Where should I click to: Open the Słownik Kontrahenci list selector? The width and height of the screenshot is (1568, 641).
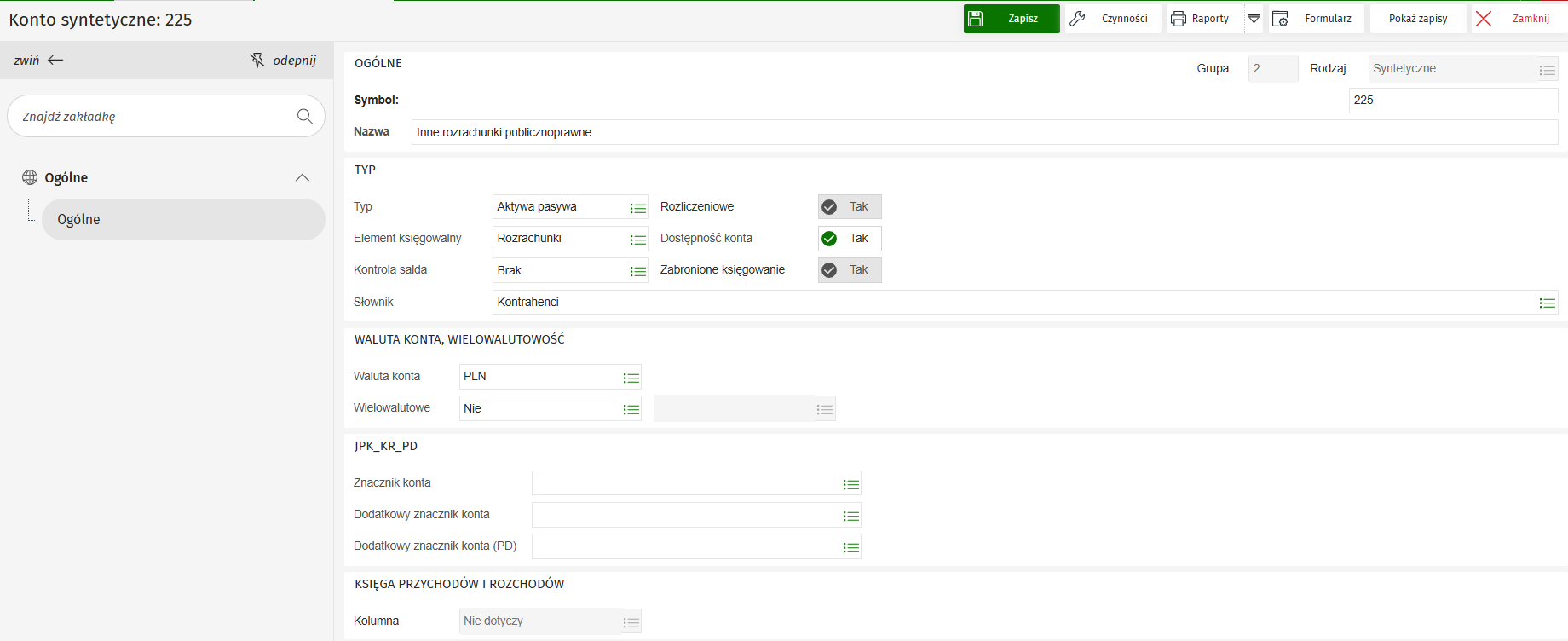(1547, 303)
